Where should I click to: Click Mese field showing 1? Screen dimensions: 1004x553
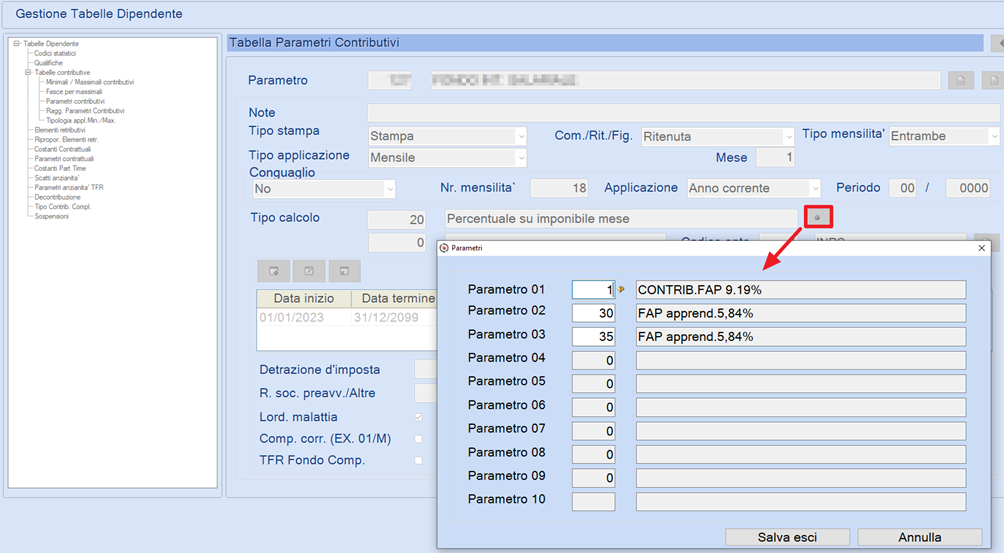pos(775,157)
